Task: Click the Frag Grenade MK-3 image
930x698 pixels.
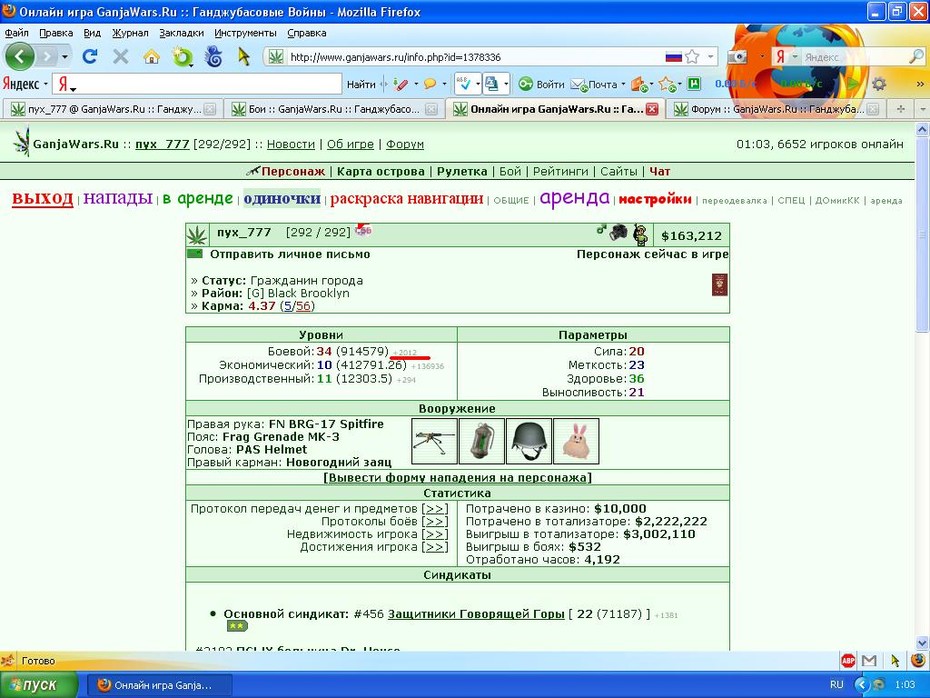Action: click(x=482, y=441)
